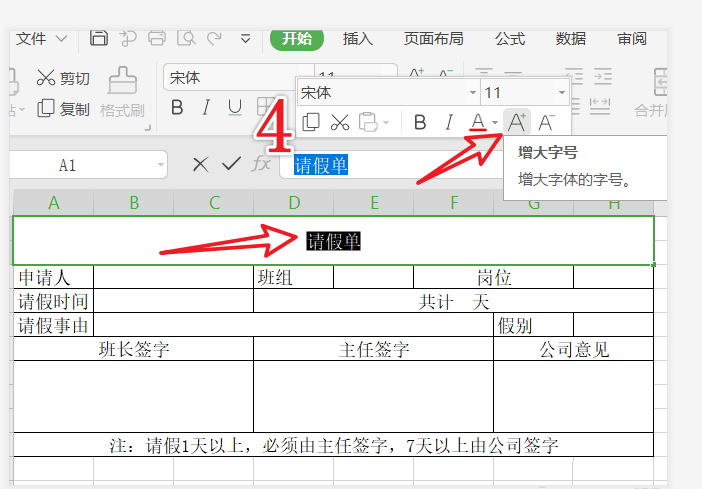The image size is (702, 489).
Task: Open the font color dropdown arrow
Action: pos(495,122)
